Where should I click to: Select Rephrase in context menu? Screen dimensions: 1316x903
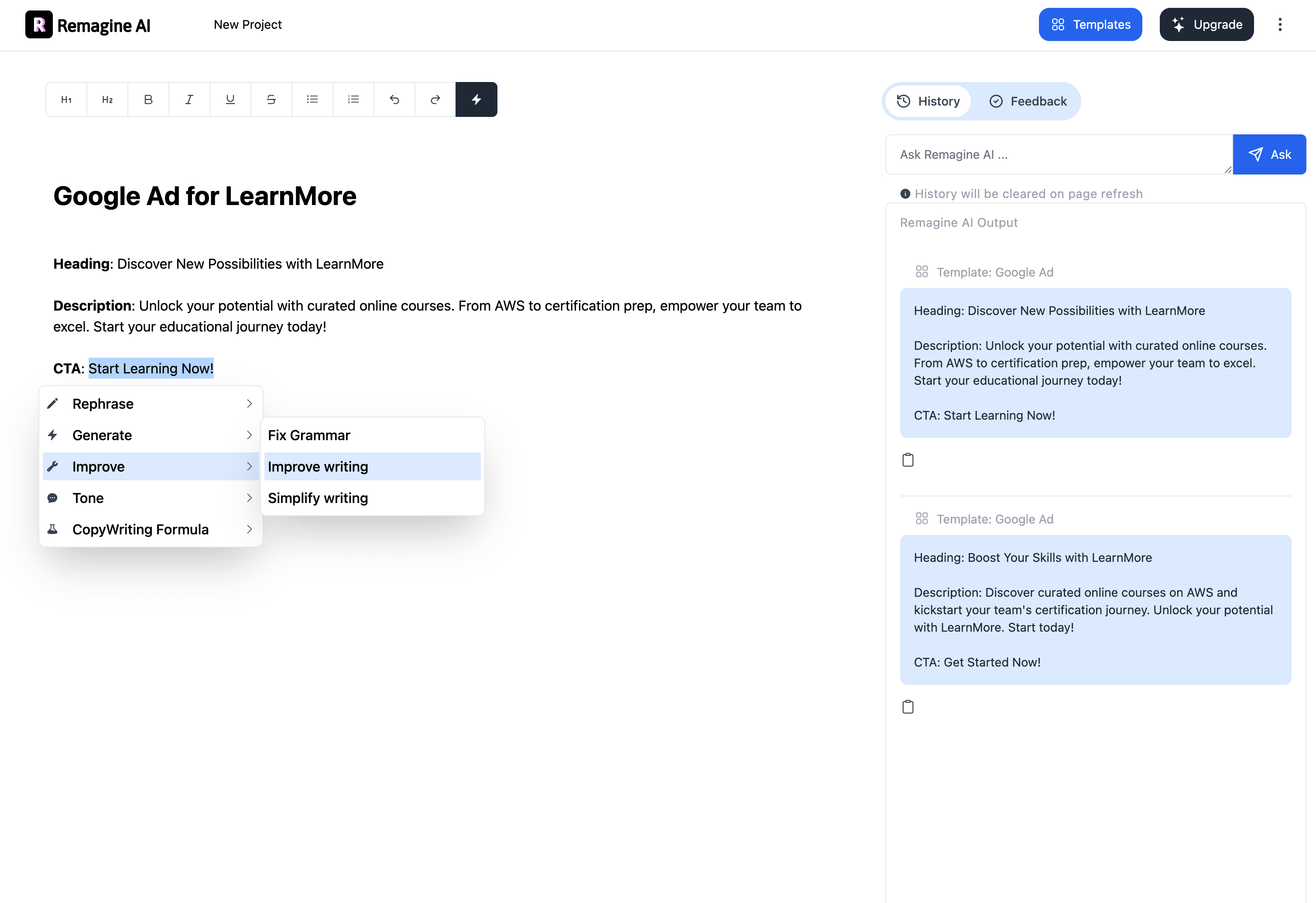coord(151,404)
